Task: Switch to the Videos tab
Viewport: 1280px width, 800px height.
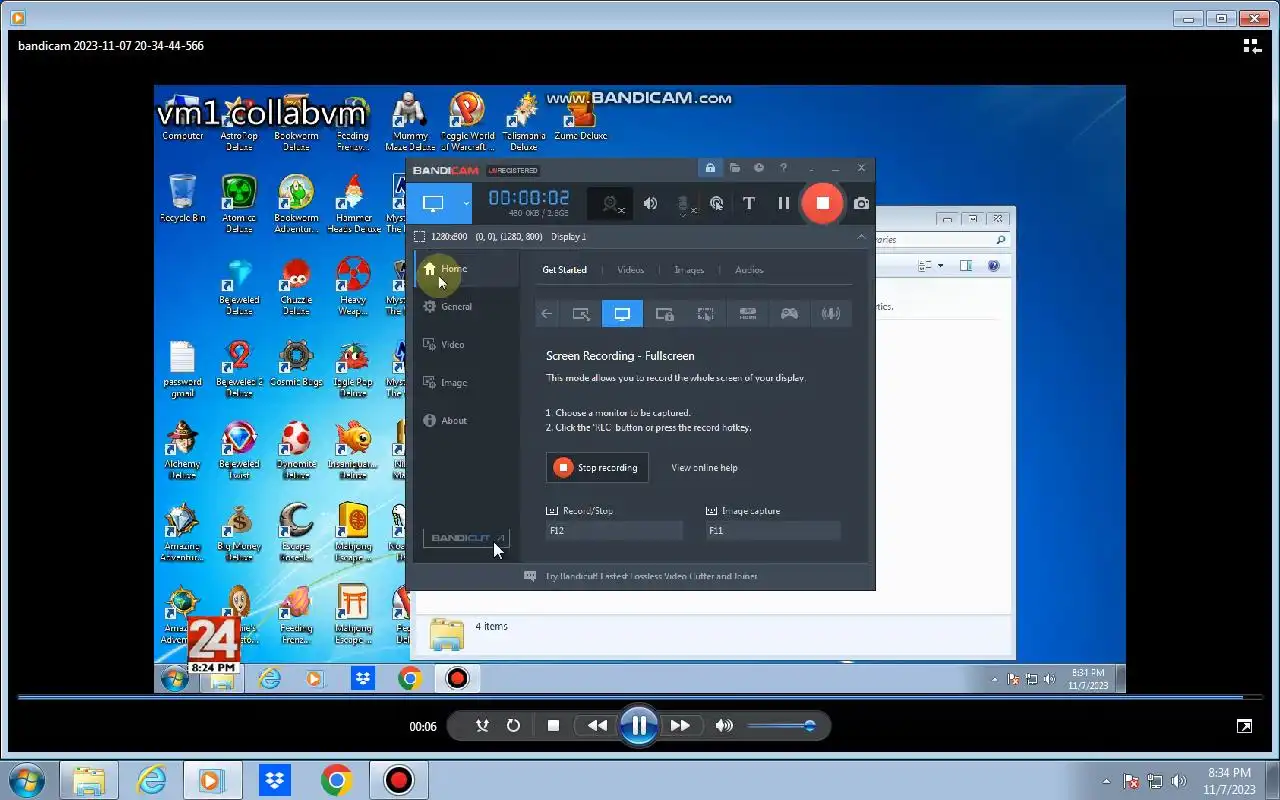Action: coord(630,270)
